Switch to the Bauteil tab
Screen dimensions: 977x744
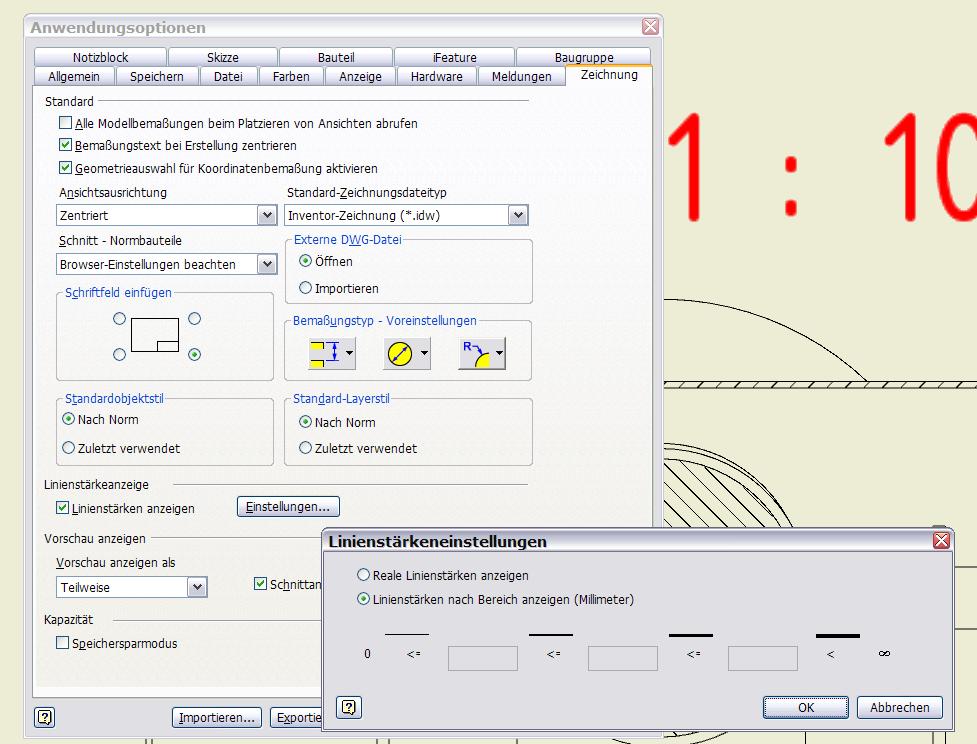(336, 57)
